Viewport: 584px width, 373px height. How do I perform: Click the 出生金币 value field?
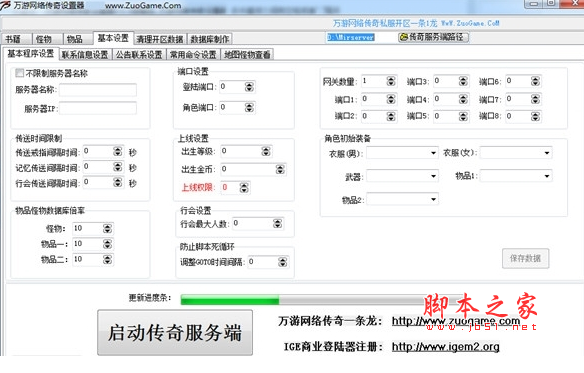[248, 170]
